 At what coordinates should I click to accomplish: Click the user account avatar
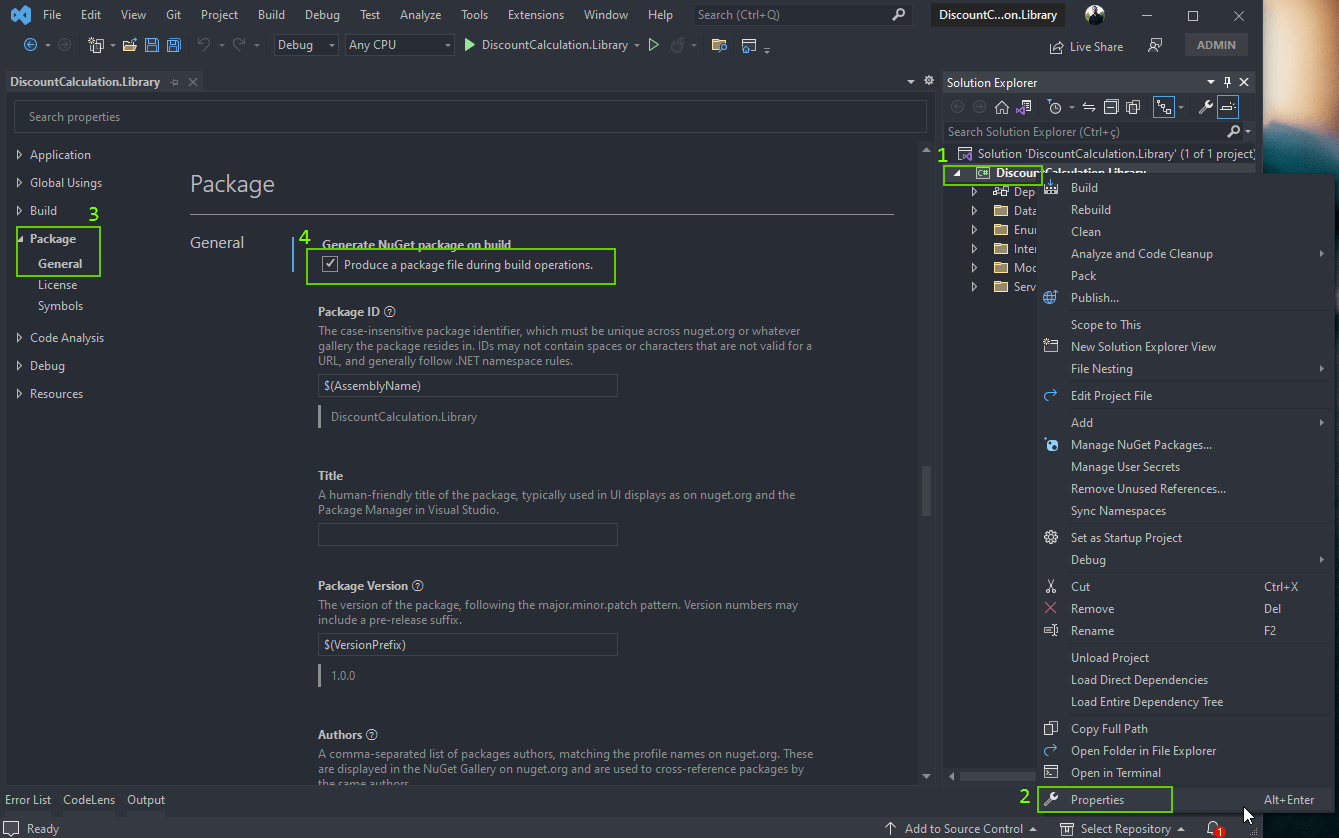pyautogui.click(x=1096, y=15)
